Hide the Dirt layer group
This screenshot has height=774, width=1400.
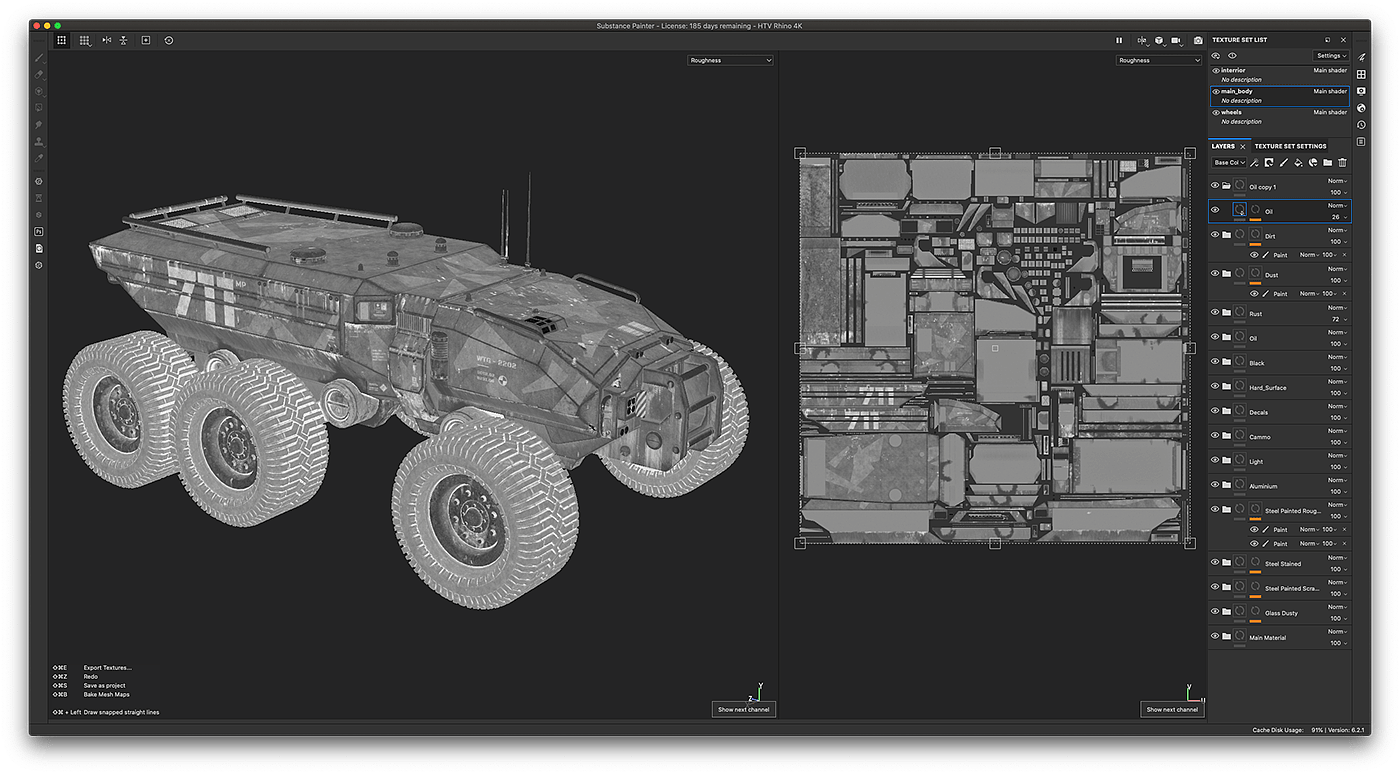click(1215, 236)
